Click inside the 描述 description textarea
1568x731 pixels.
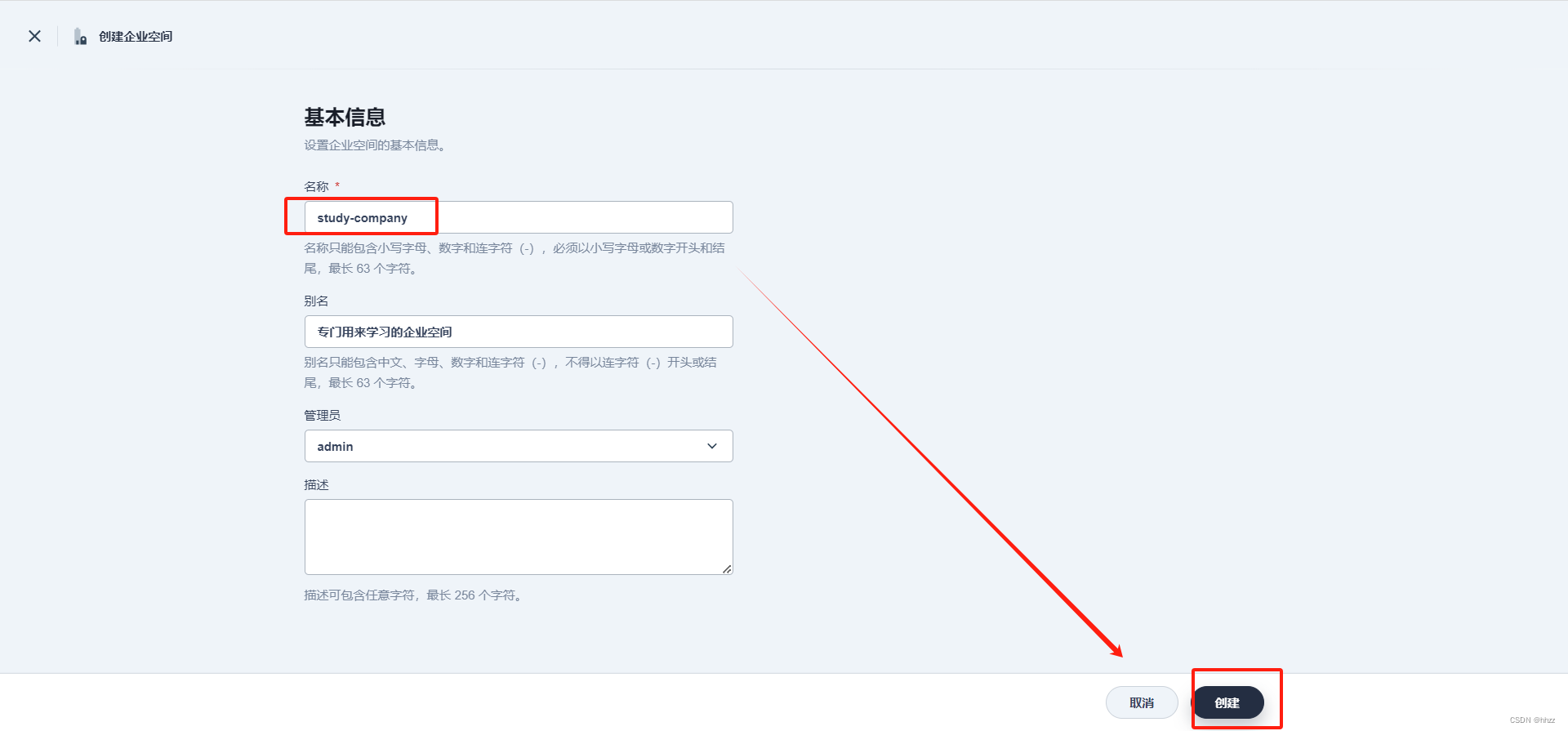pos(519,537)
